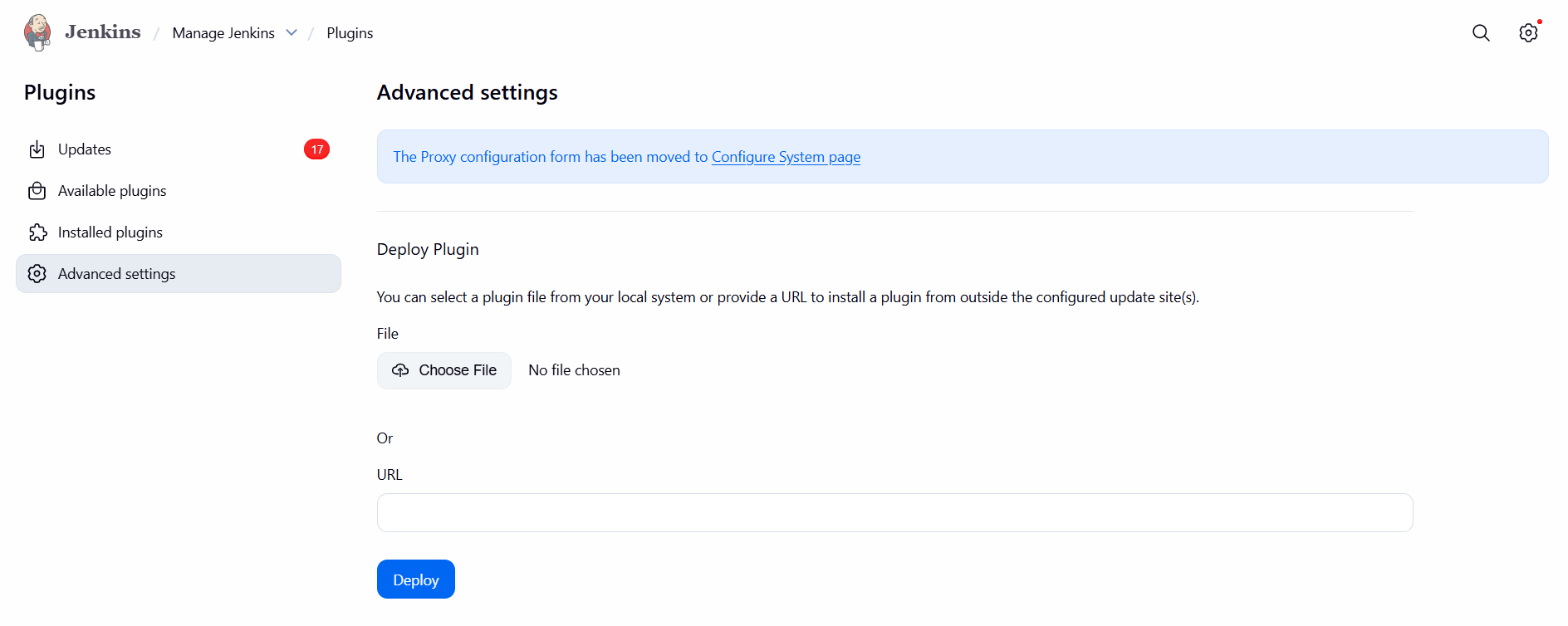Select the Plugins breadcrumb item
This screenshot has height=626, width=1568.
tap(350, 33)
